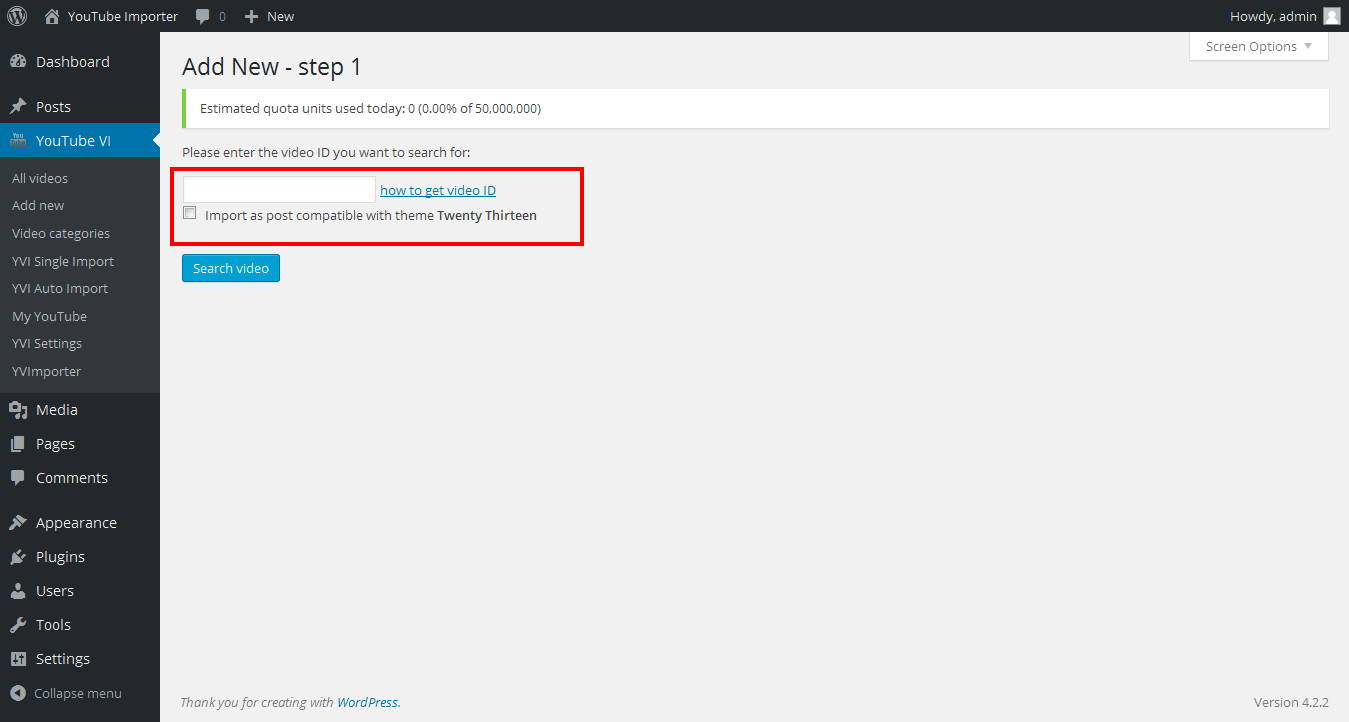The height and width of the screenshot is (722, 1349).
Task: Focus the video ID text field
Action: tap(279, 190)
